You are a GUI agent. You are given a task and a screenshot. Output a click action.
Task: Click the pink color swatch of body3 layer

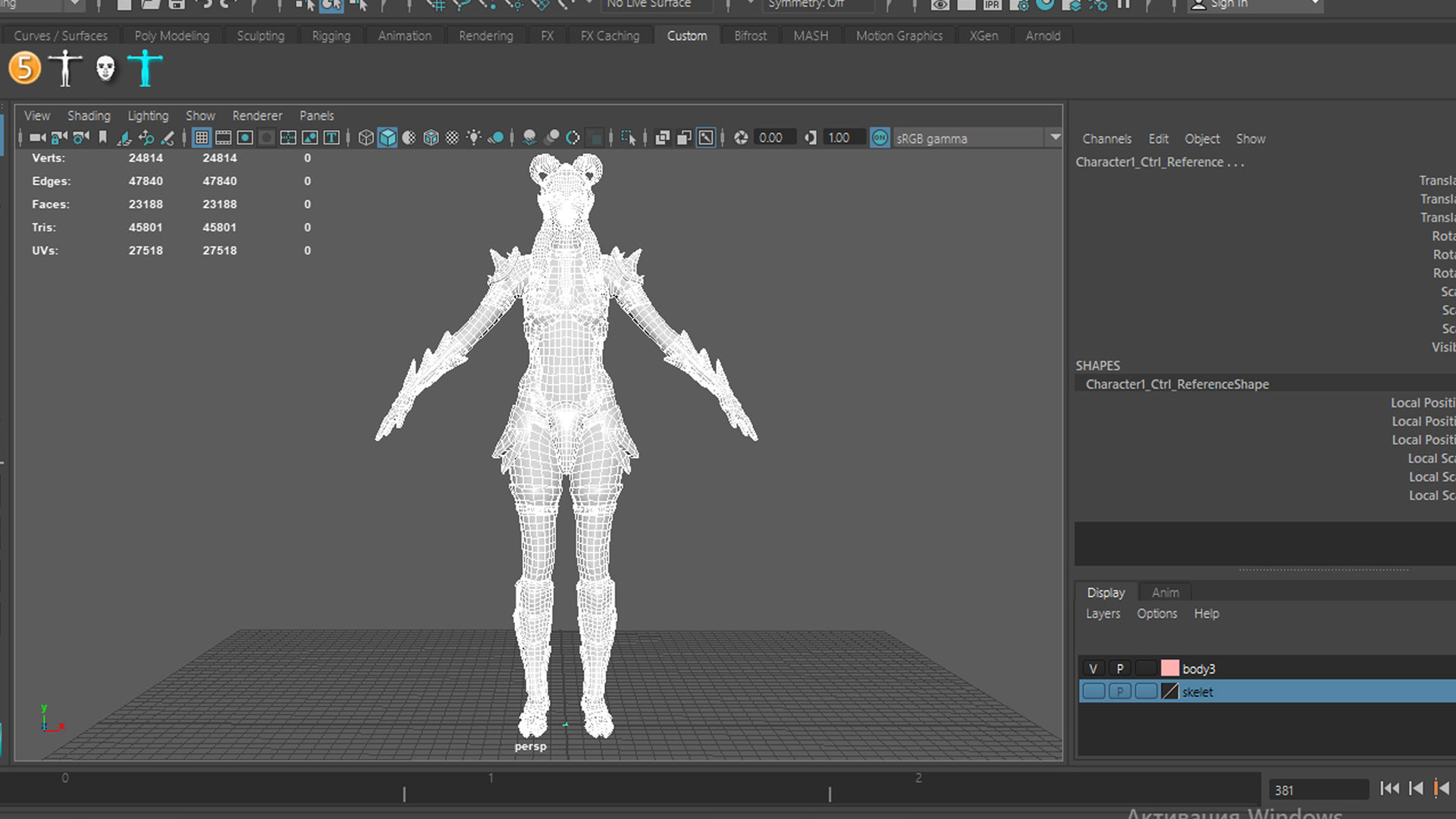[x=1170, y=668]
